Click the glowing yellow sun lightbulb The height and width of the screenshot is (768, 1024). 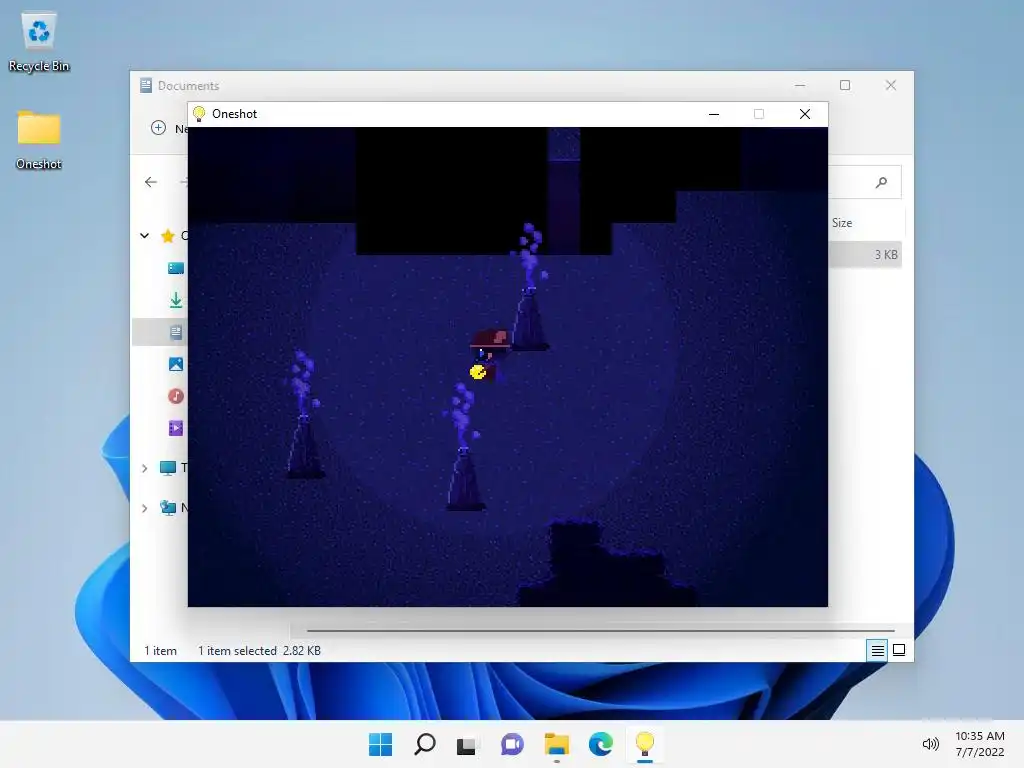(x=478, y=372)
